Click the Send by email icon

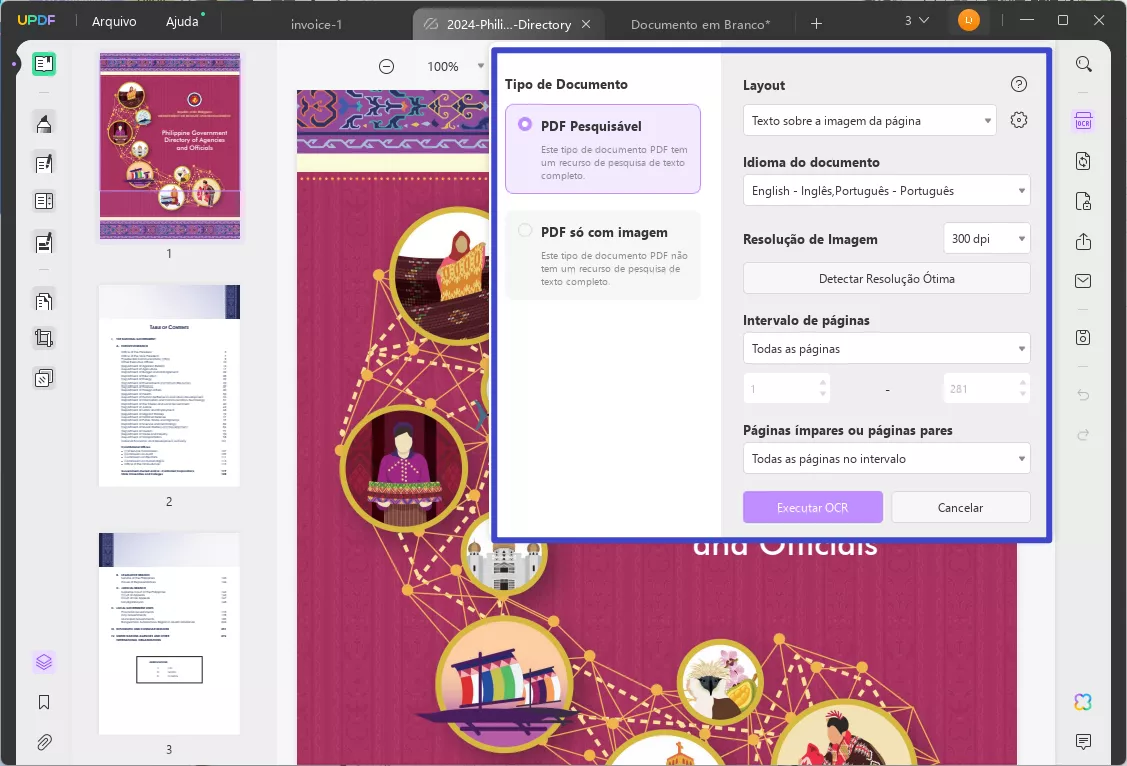1083,281
